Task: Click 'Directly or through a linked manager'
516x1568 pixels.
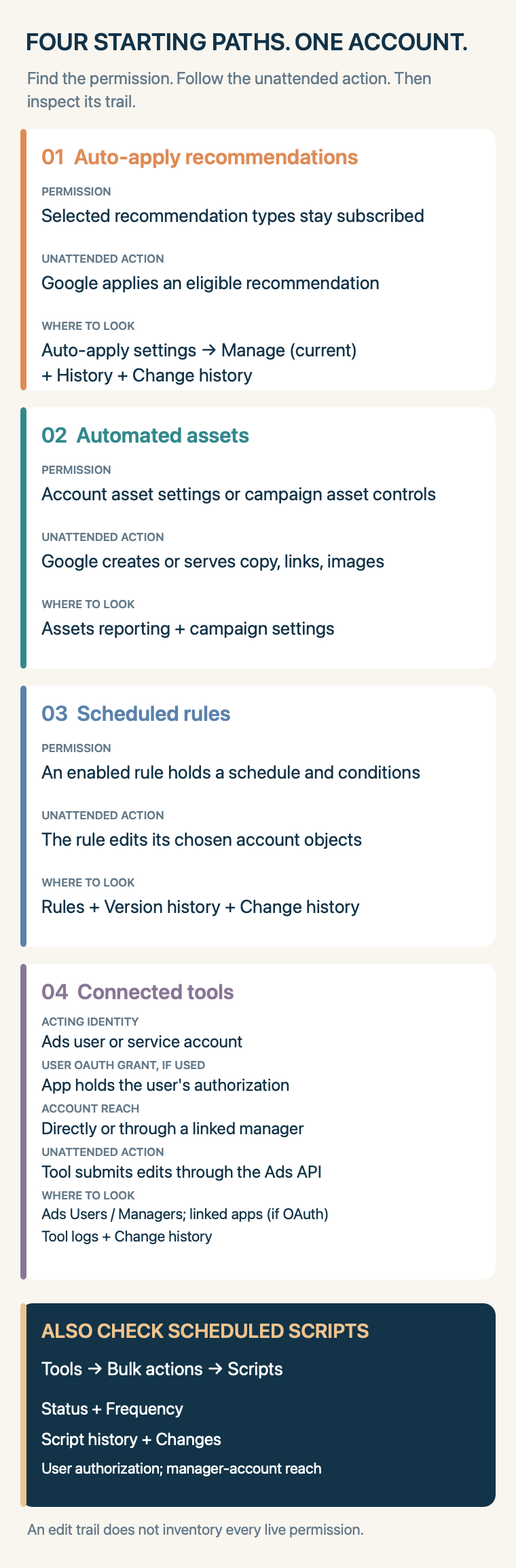Action: 172,1129
